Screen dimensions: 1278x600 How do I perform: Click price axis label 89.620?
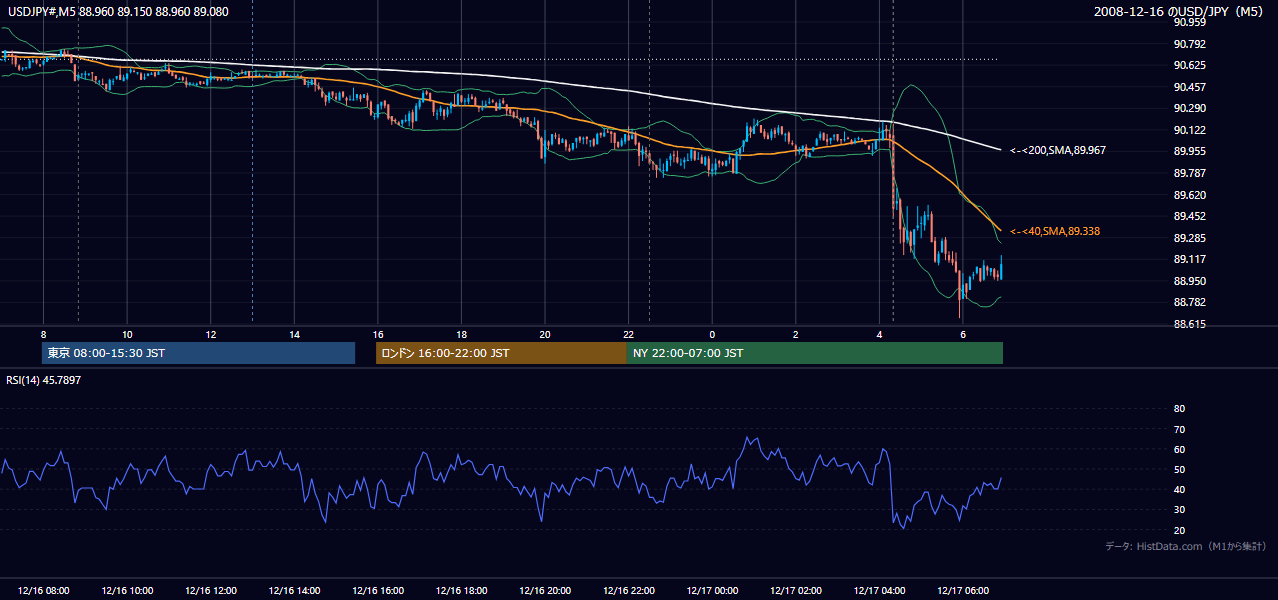[1189, 195]
